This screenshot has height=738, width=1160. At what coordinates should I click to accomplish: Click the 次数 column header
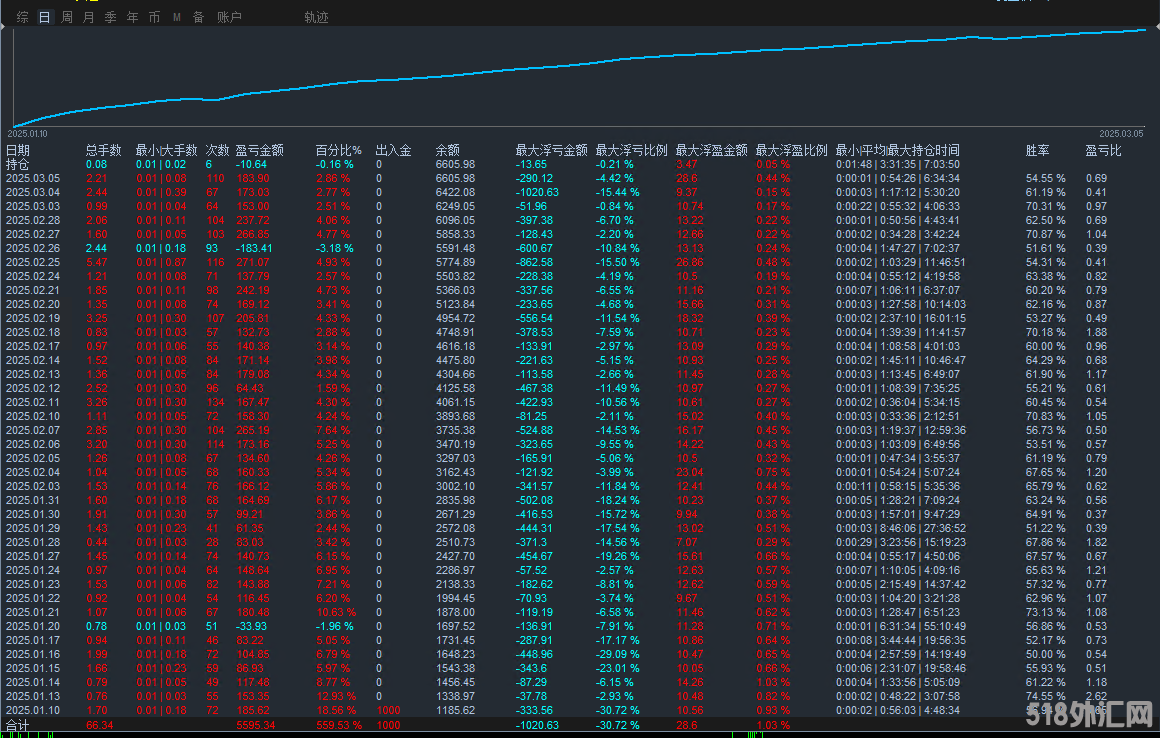click(x=218, y=150)
